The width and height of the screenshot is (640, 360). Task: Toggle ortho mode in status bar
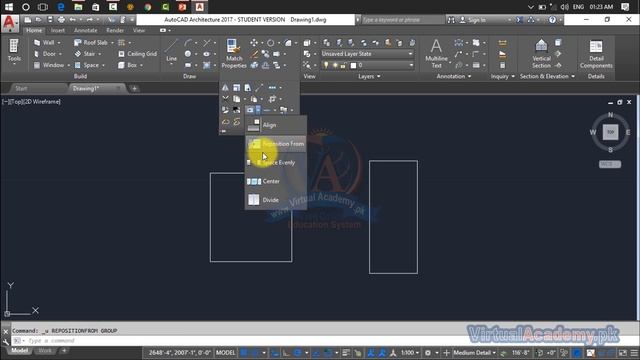point(286,353)
